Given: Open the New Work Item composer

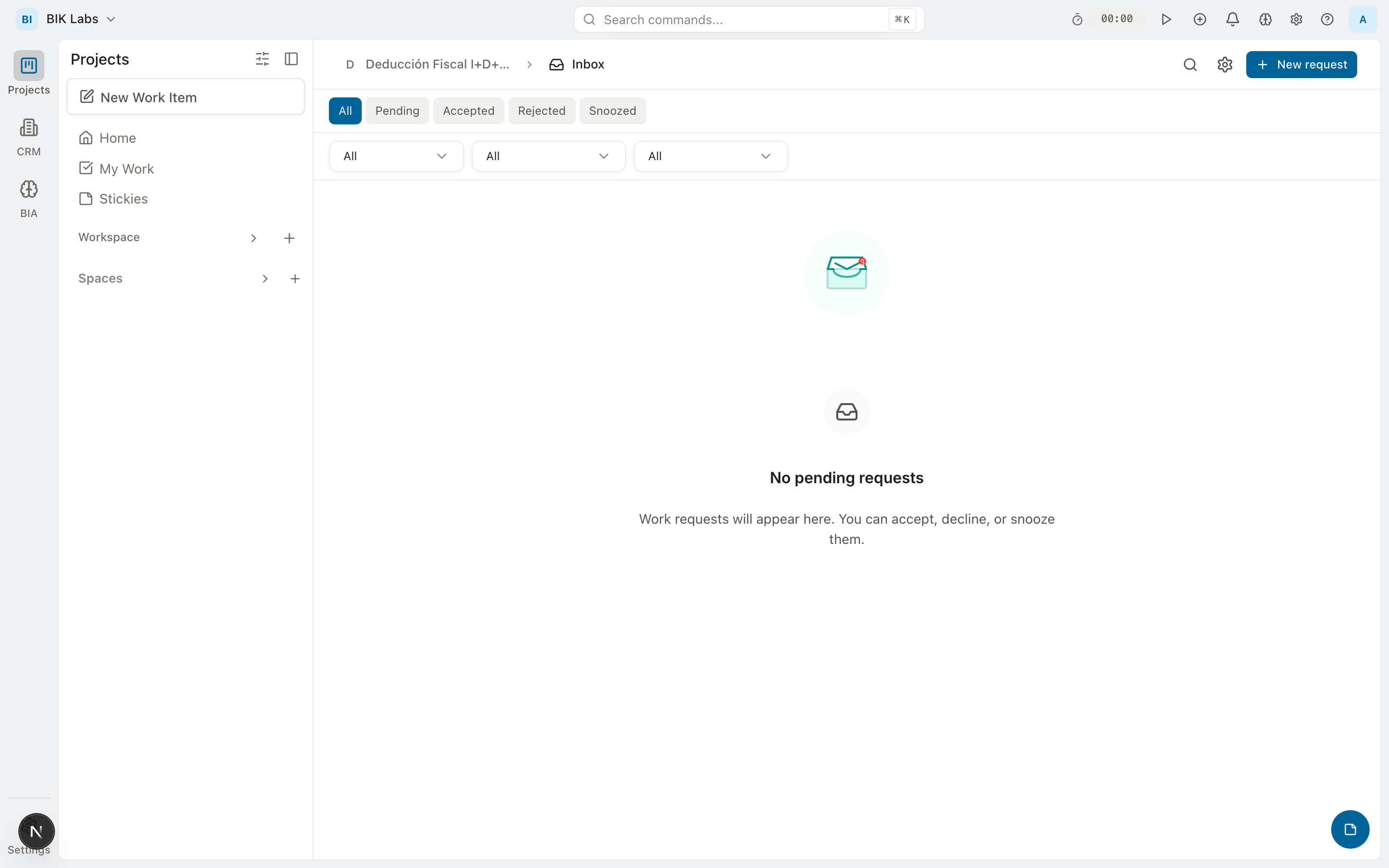Looking at the screenshot, I should 185,96.
